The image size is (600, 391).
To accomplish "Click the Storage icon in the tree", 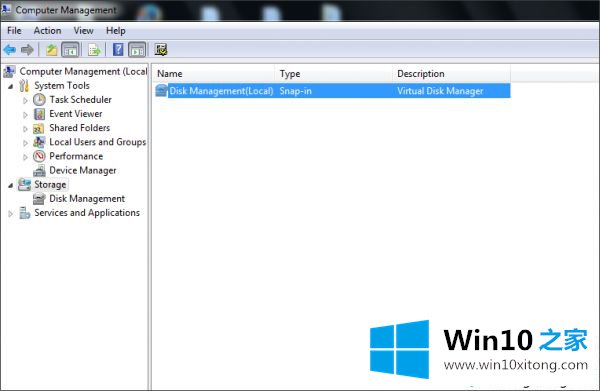I will pyautogui.click(x=24, y=184).
